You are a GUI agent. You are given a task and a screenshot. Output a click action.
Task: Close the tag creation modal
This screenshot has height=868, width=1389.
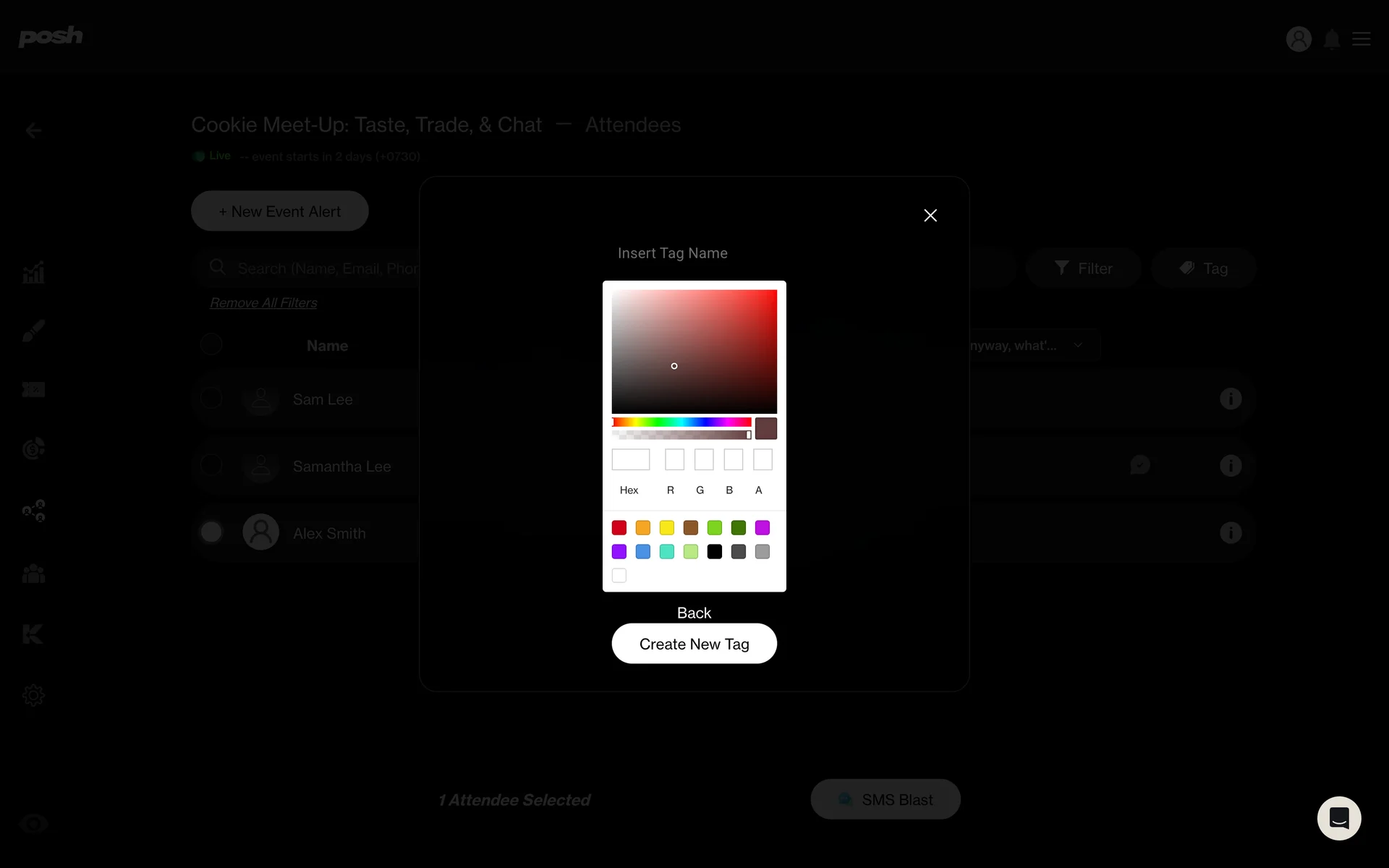tap(930, 216)
